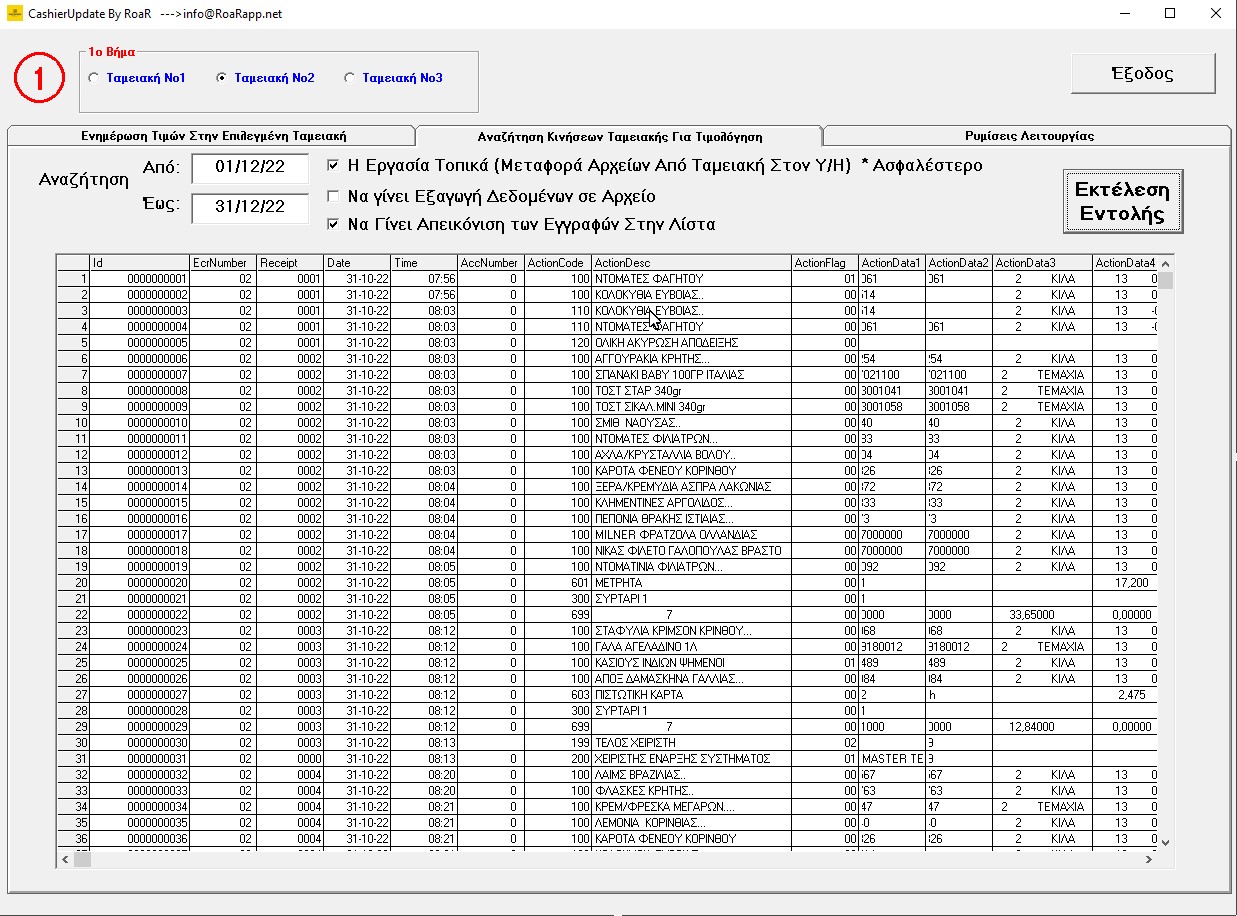Click the horizontal scrollbar right arrow
1237x916 pixels.
click(x=1149, y=859)
